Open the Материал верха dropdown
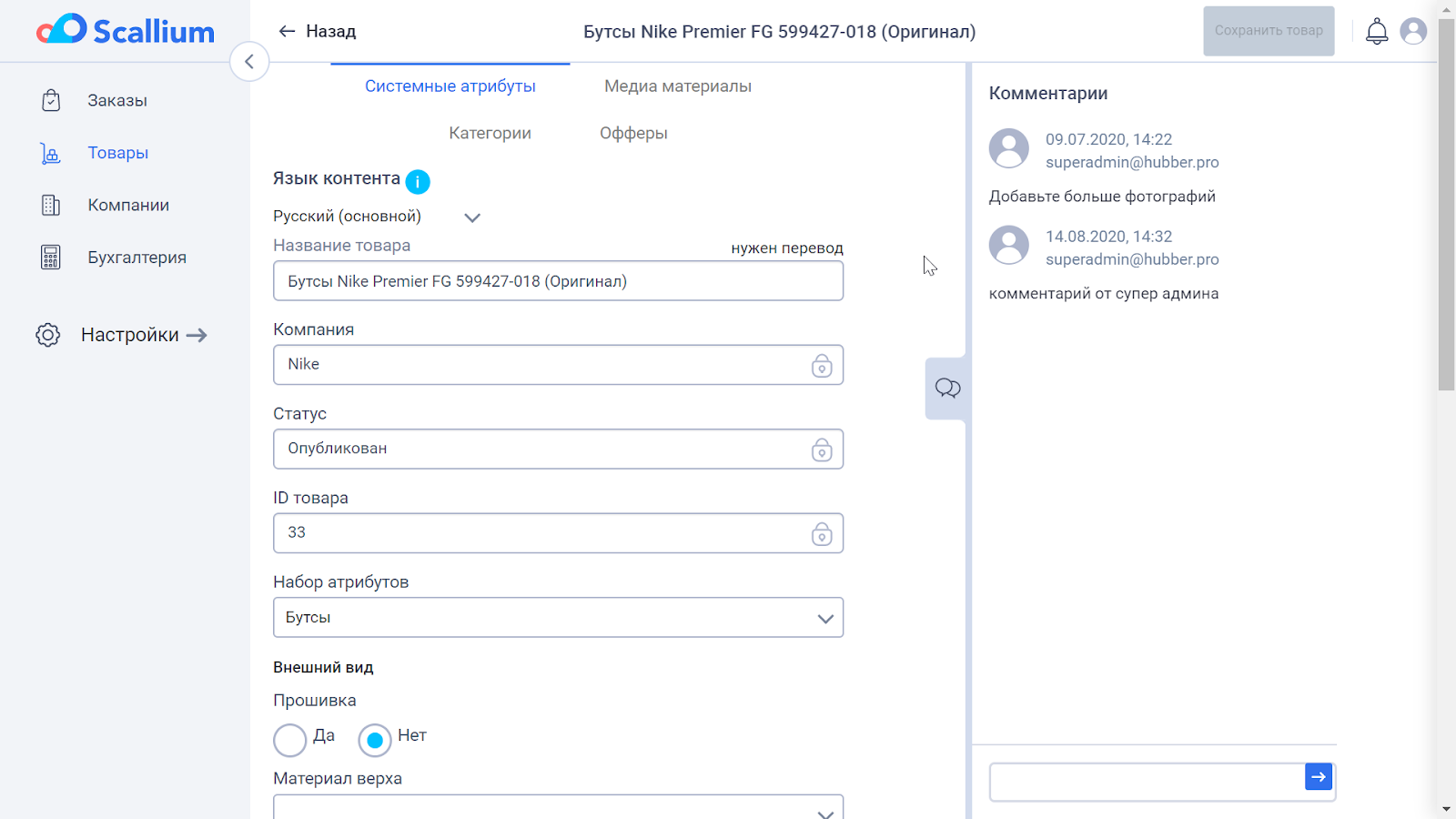This screenshot has height=819, width=1456. pos(558,808)
